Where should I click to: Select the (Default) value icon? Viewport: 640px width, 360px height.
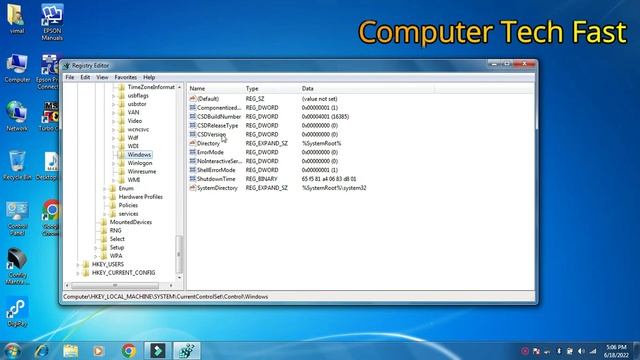193,99
